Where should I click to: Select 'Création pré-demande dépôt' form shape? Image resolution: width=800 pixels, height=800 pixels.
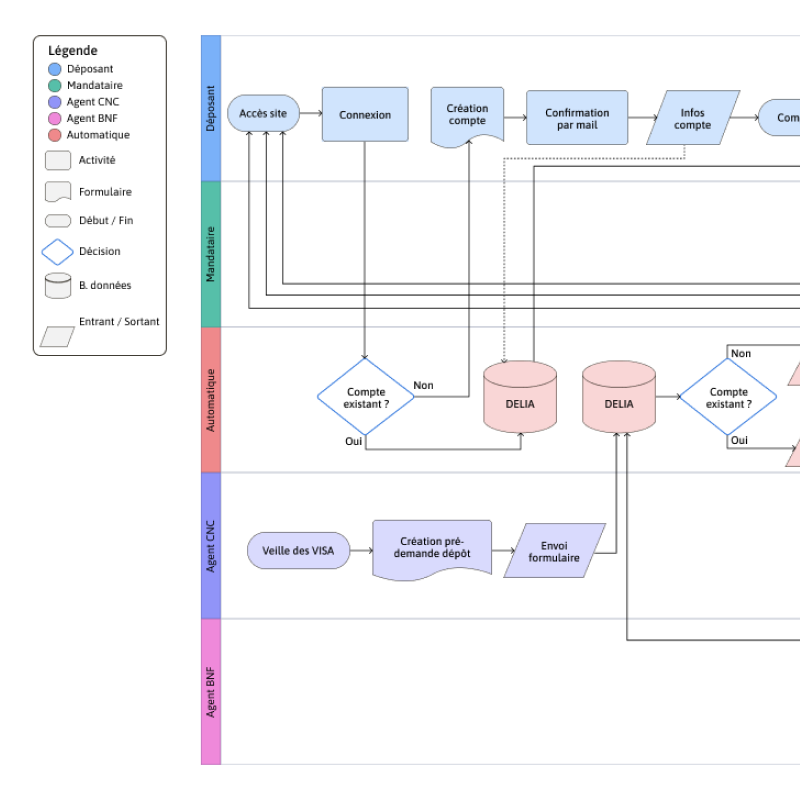(432, 550)
